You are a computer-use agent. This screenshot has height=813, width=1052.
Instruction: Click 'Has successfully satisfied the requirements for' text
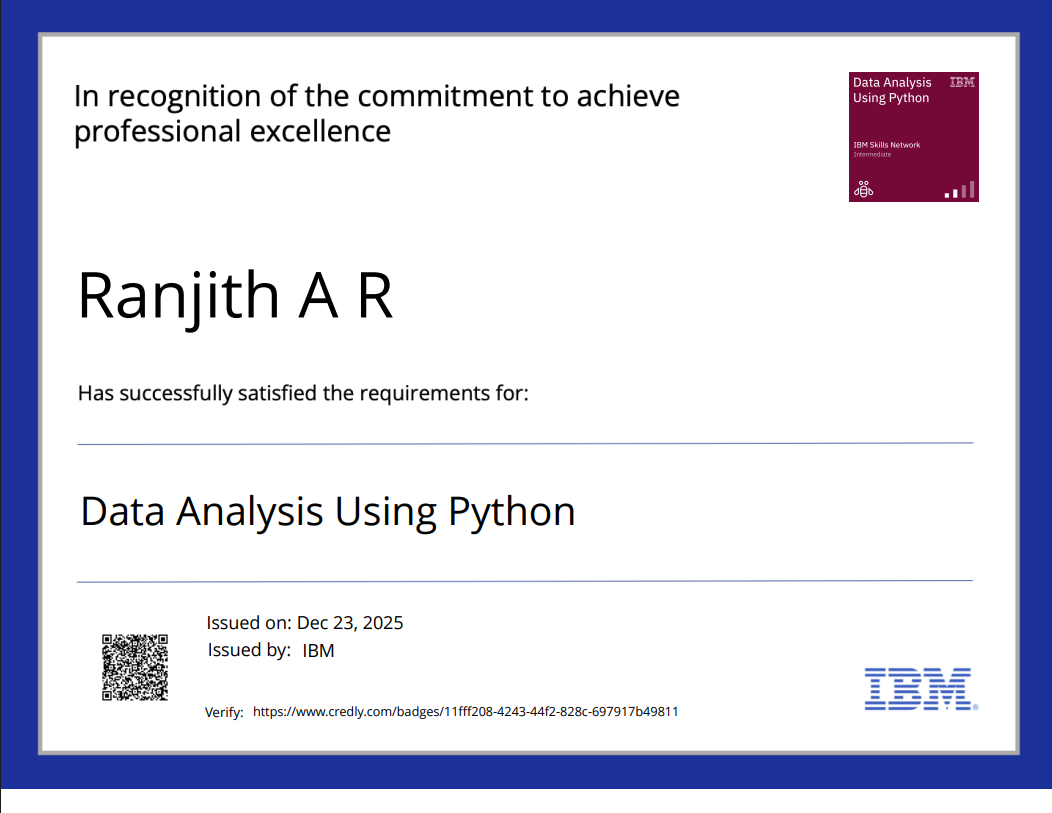[x=303, y=393]
